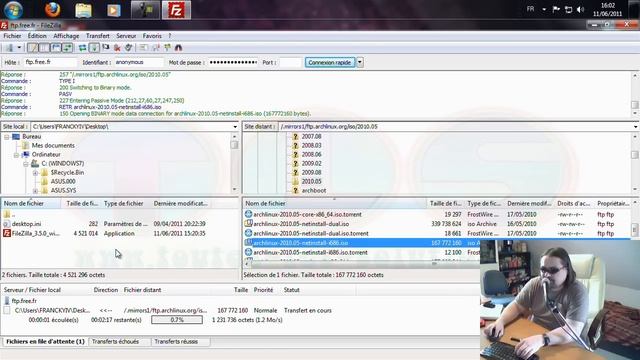Click the Mot de passe field
This screenshot has width=640, height=360.
click(233, 62)
